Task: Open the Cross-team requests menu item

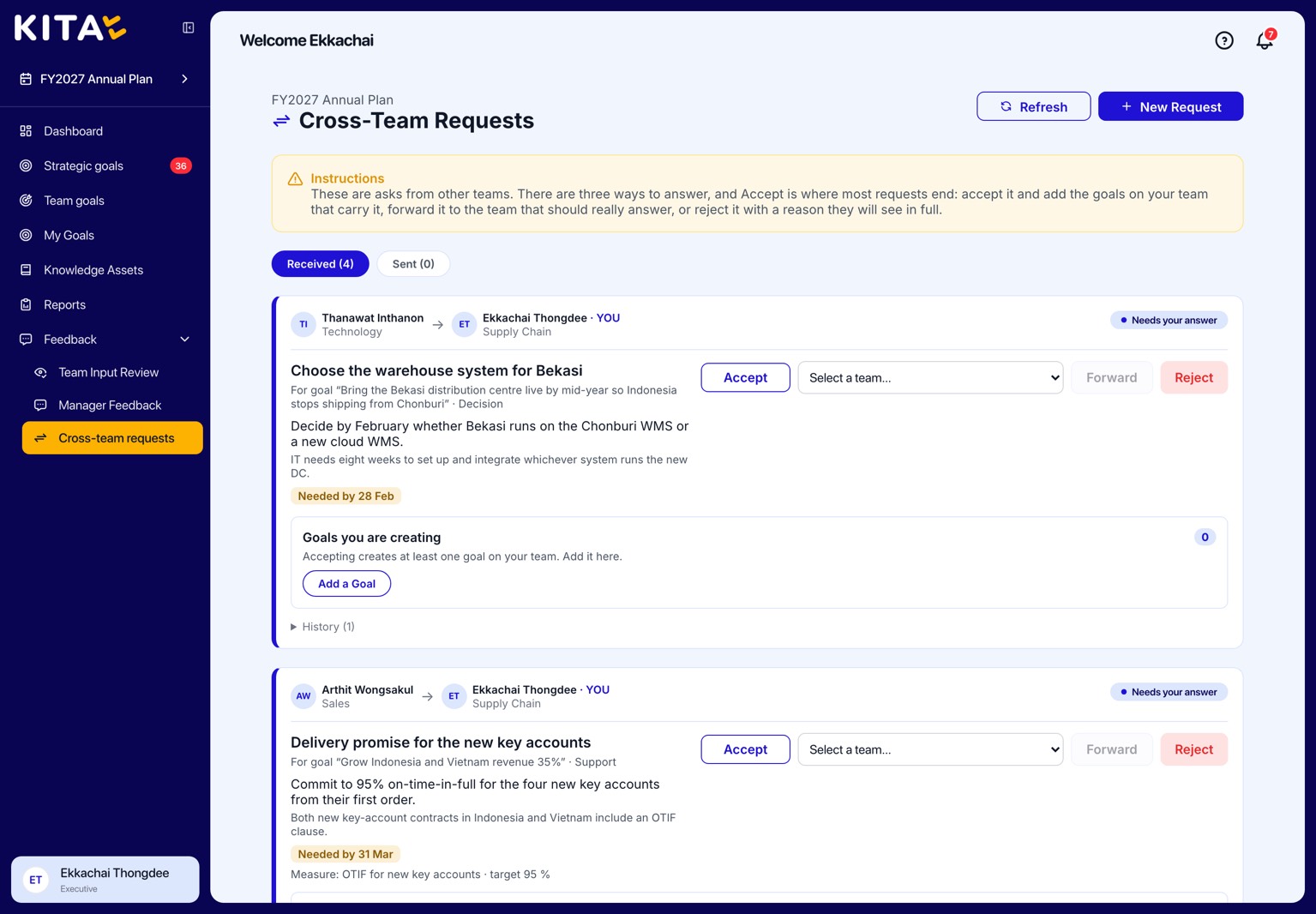Action: [x=112, y=438]
